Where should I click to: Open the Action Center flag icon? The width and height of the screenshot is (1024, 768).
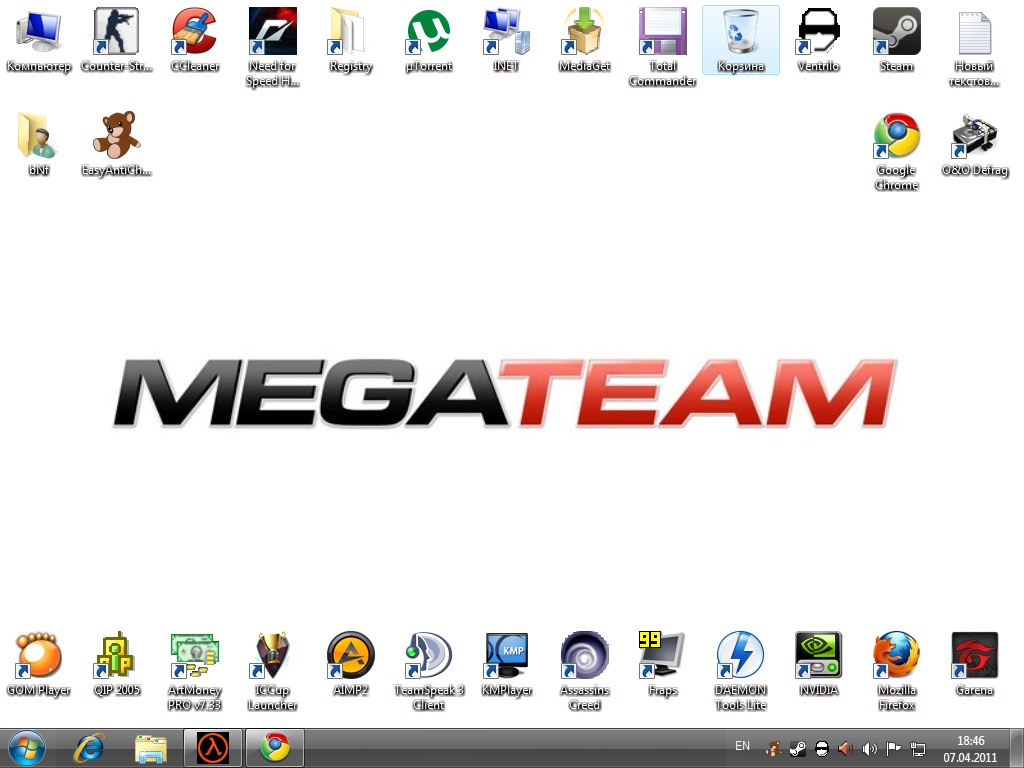click(x=893, y=748)
